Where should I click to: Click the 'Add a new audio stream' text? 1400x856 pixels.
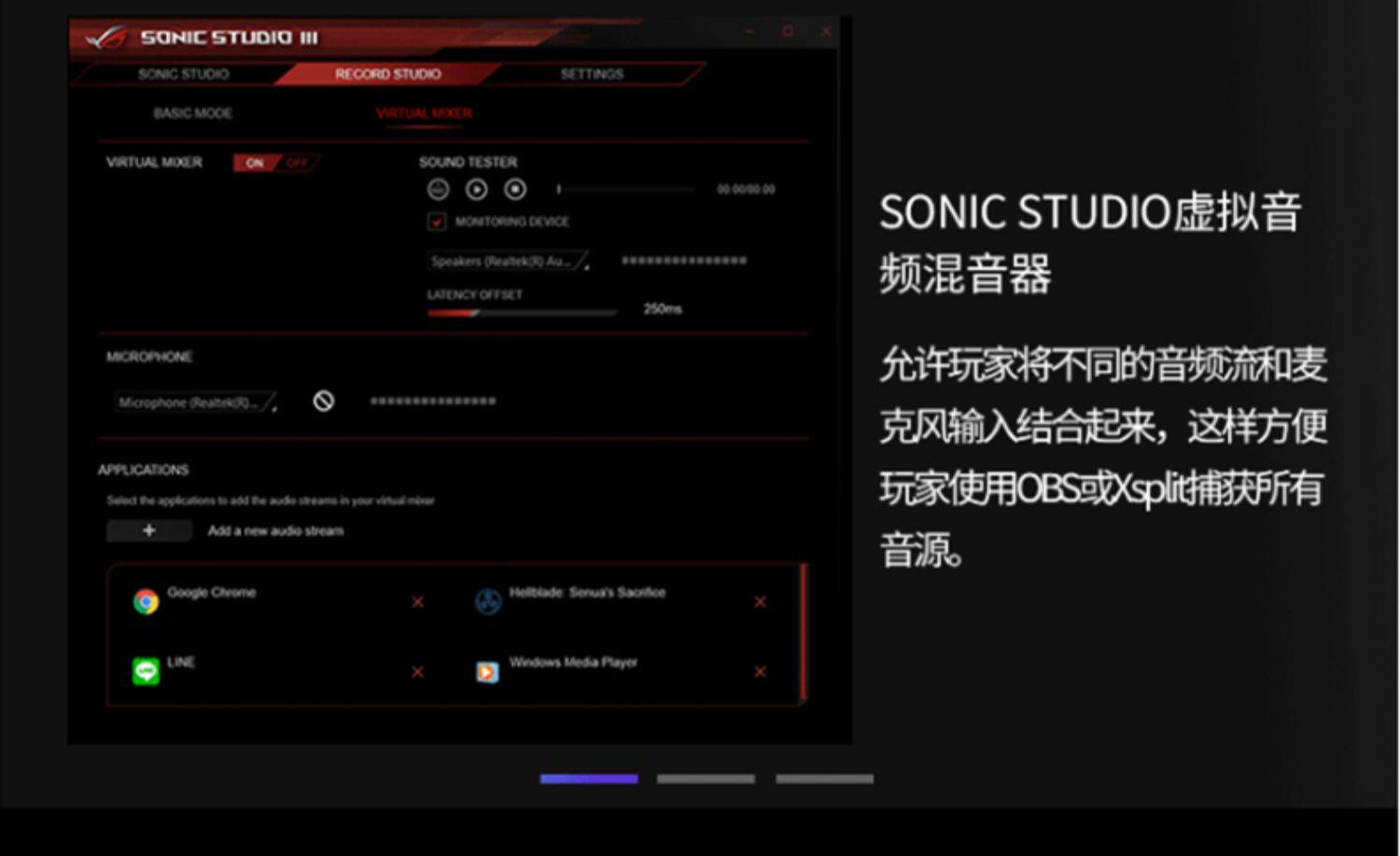pos(275,531)
